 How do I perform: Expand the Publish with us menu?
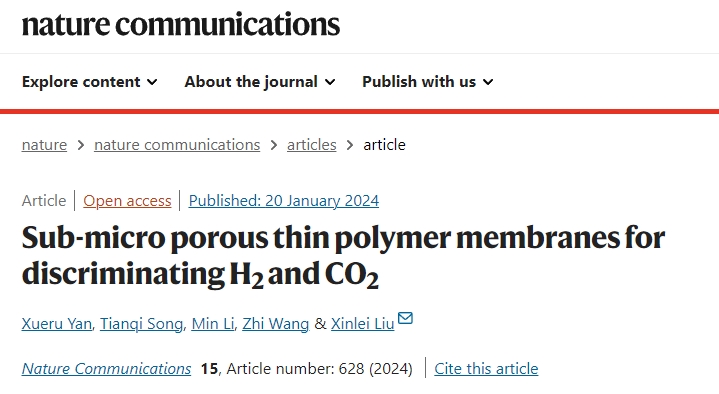tap(428, 82)
